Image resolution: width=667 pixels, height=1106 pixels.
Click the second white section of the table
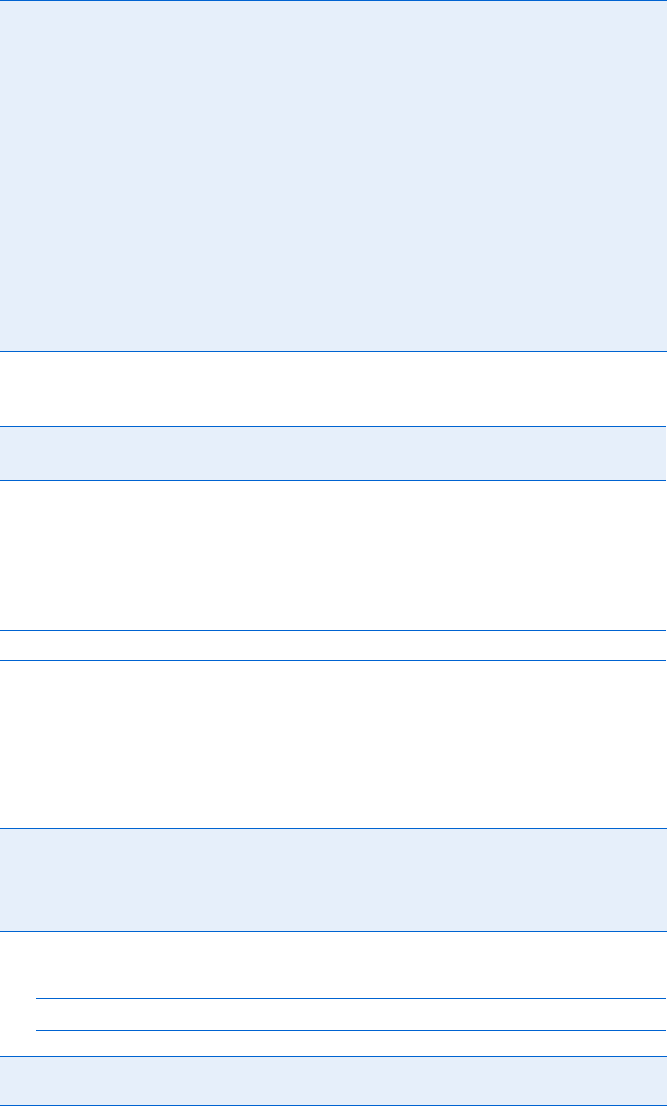(333, 555)
